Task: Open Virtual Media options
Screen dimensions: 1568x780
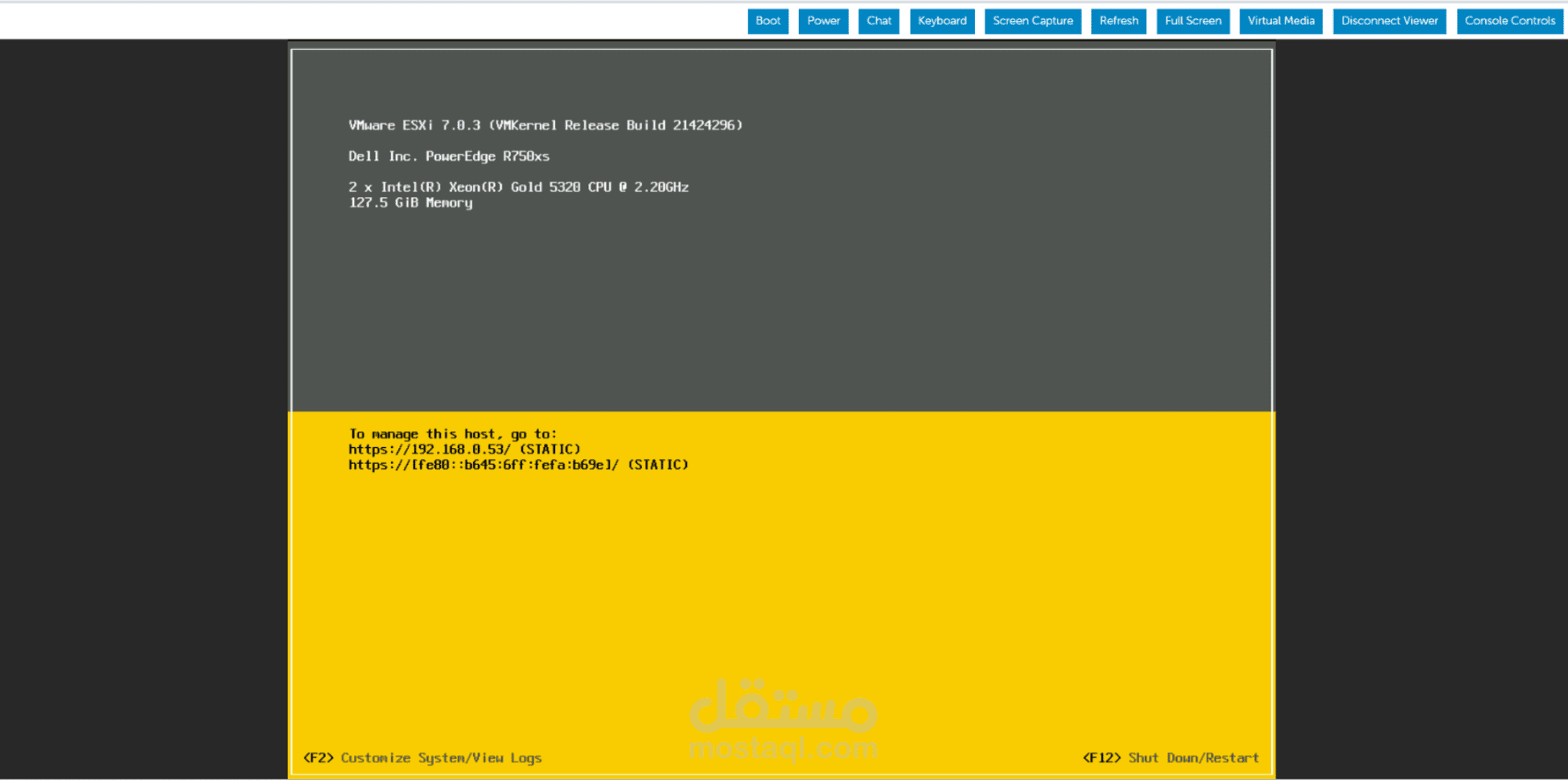Action: pos(1281,21)
